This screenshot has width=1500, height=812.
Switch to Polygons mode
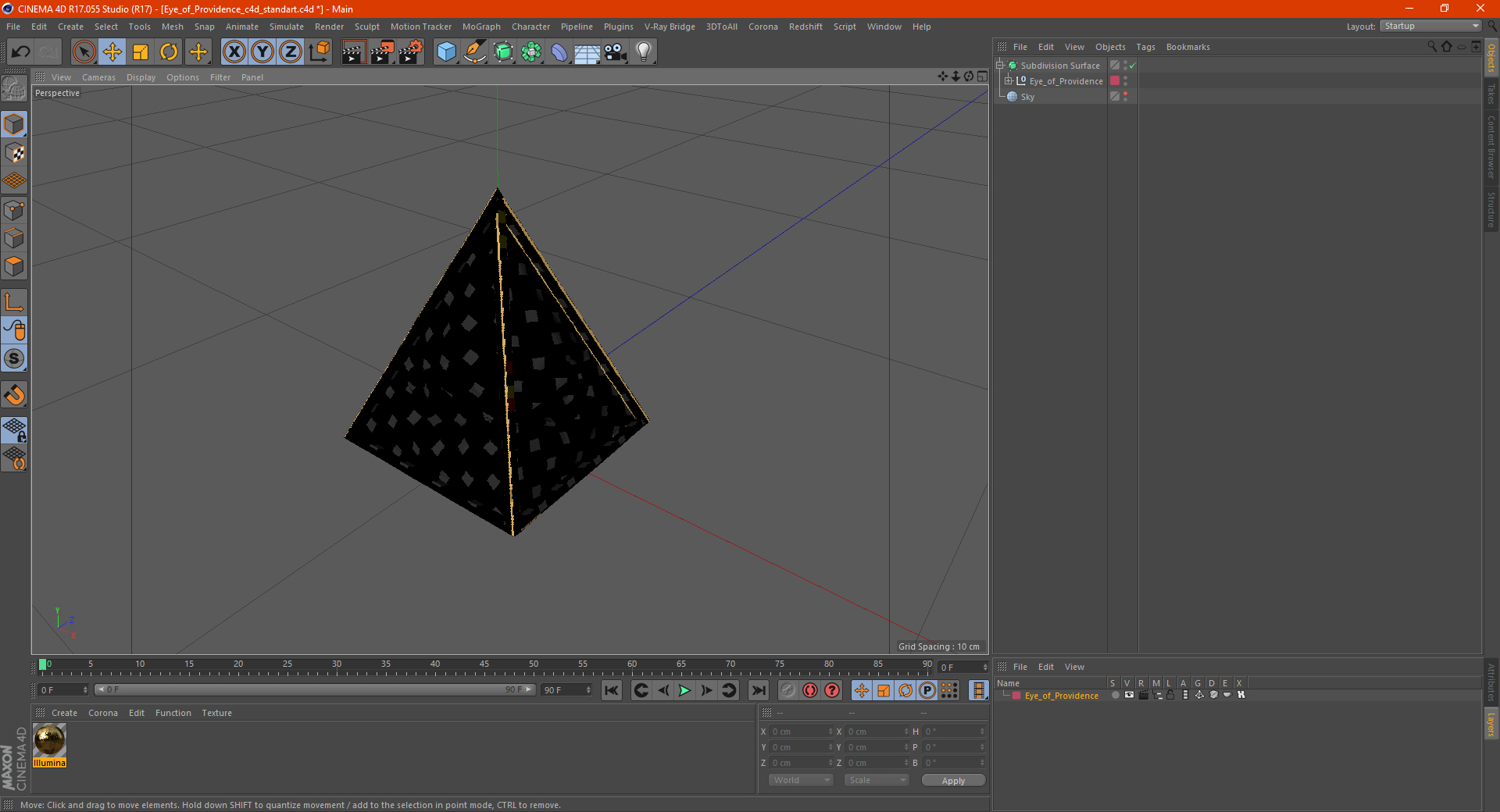pyautogui.click(x=14, y=266)
